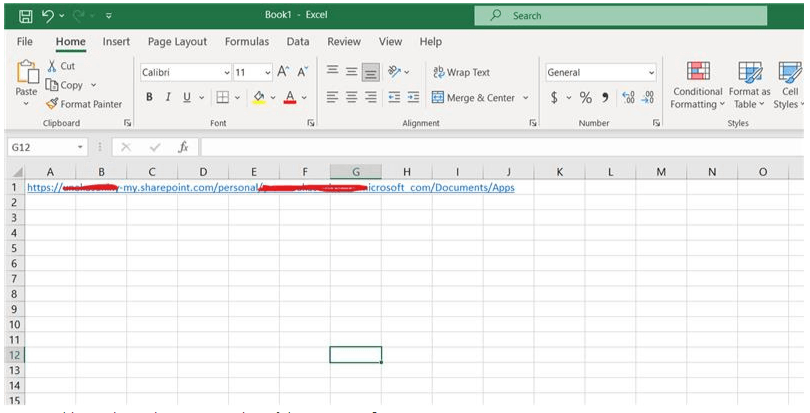The width and height of the screenshot is (810, 413).
Task: Decrease the decimal places
Action: [647, 97]
